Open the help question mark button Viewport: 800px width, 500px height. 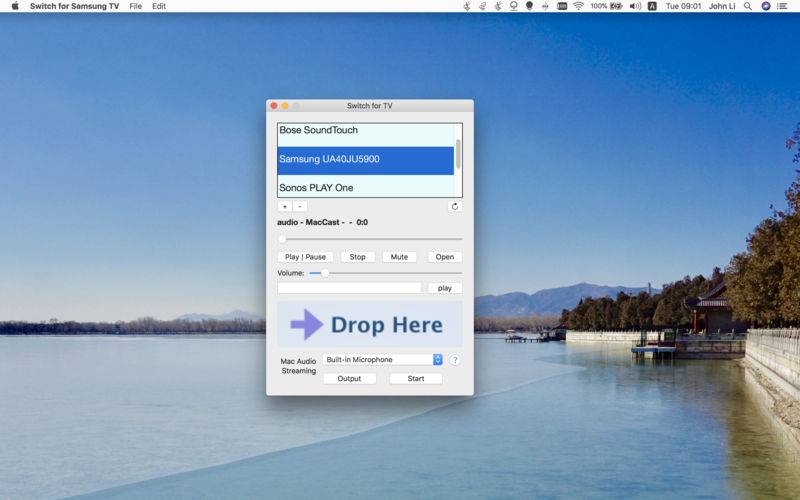click(455, 360)
